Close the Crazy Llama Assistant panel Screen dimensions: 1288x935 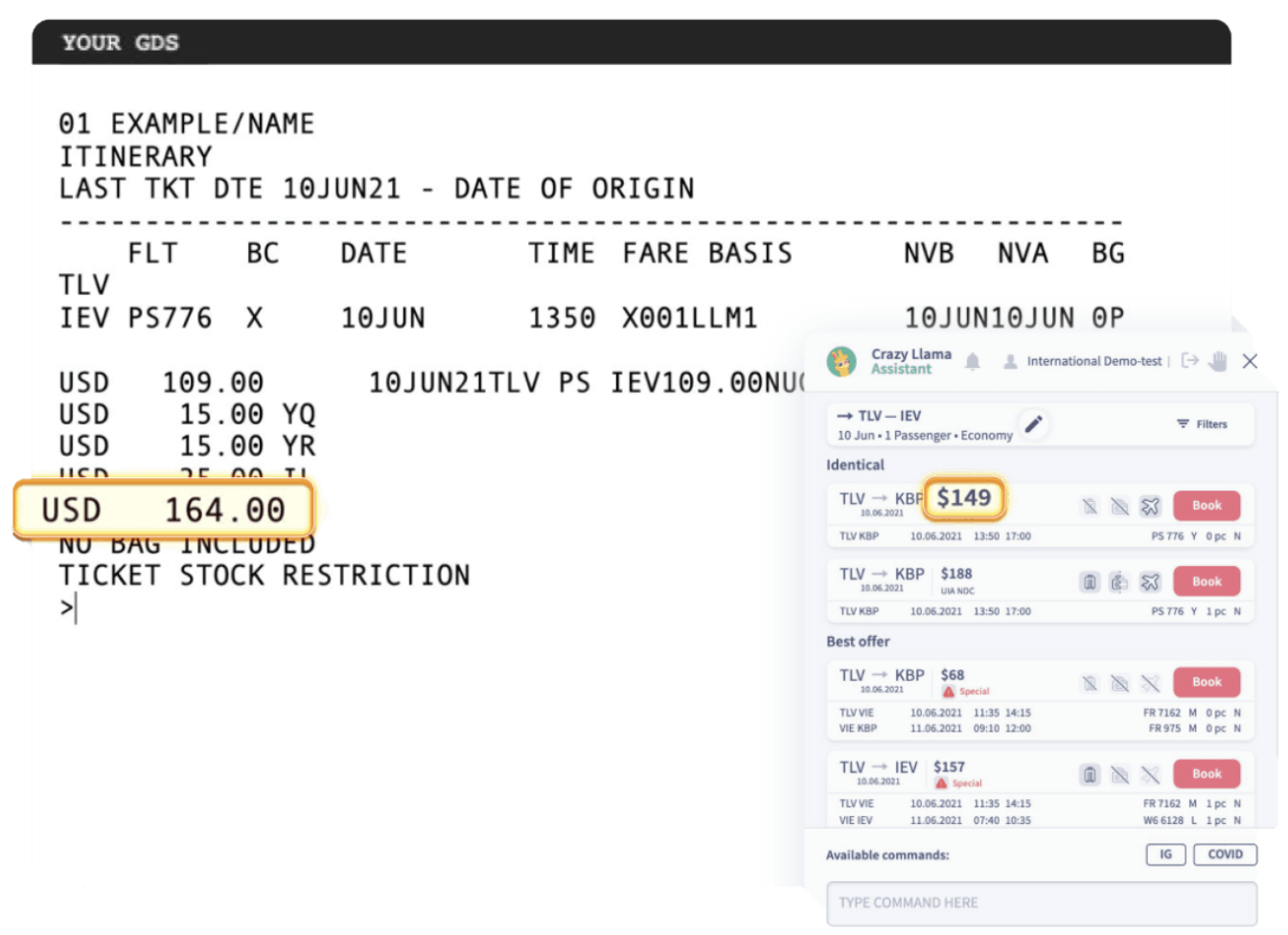[x=1250, y=361]
